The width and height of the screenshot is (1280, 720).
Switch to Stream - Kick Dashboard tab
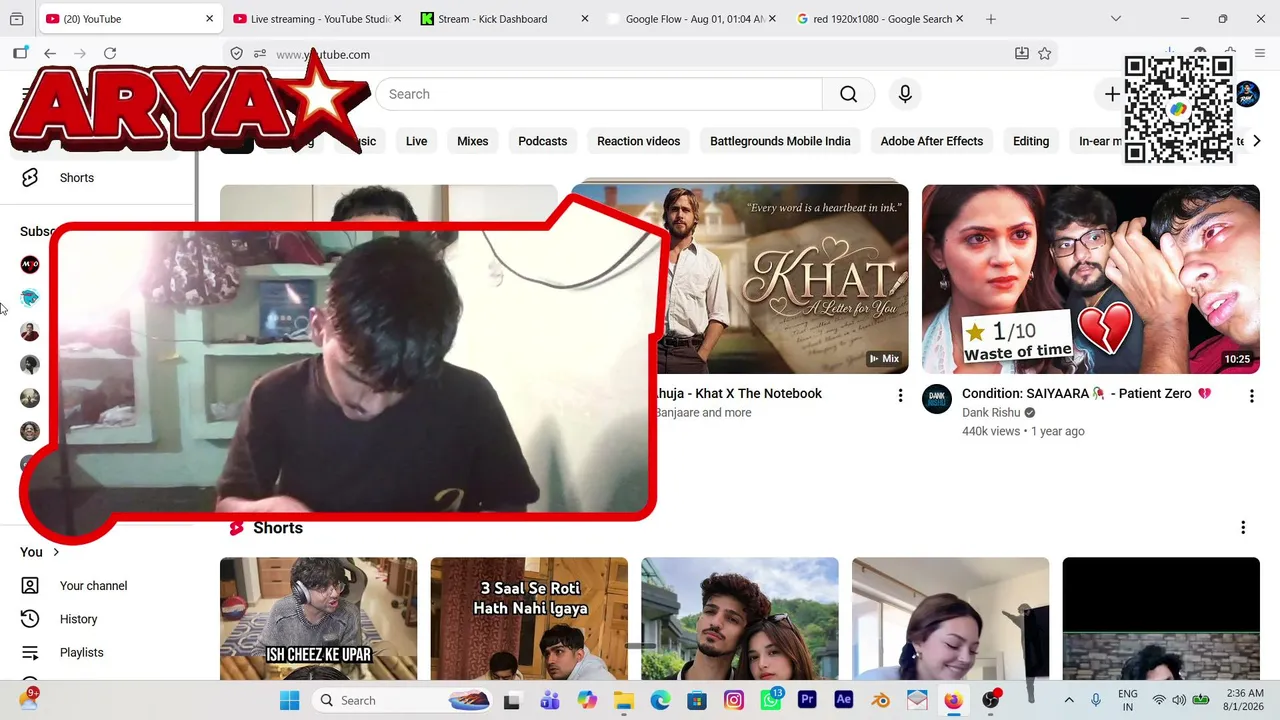pos(504,19)
